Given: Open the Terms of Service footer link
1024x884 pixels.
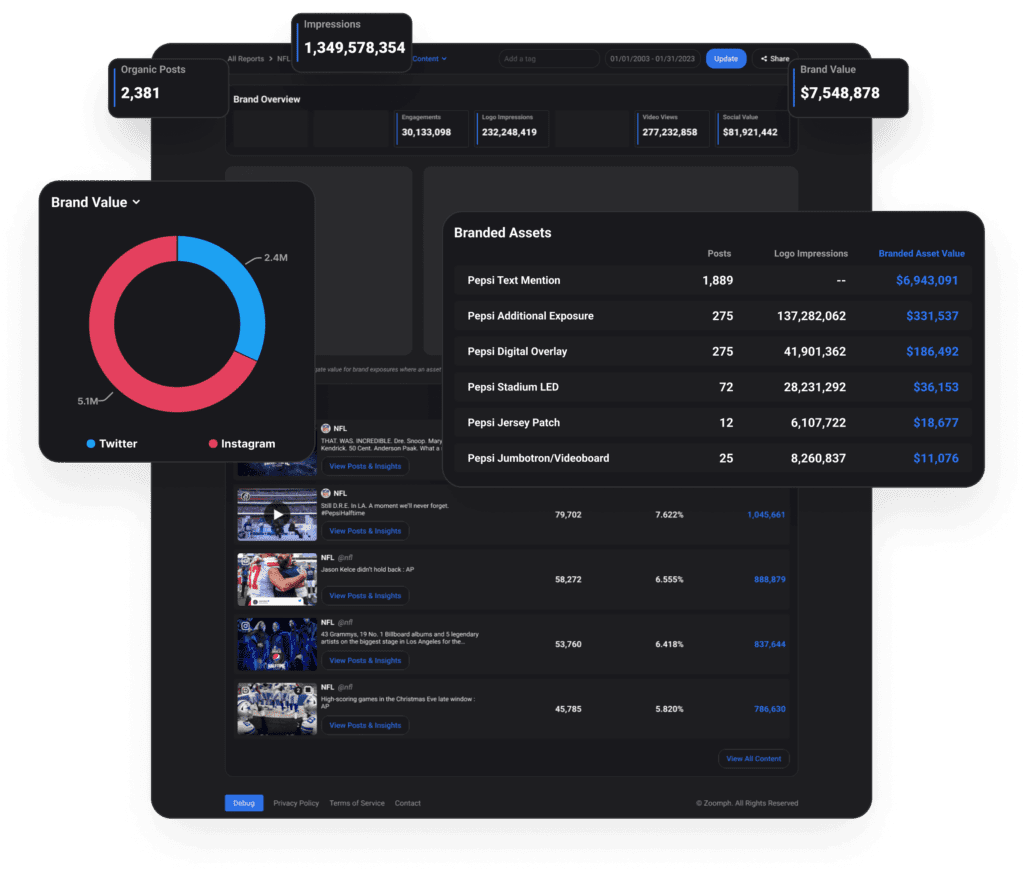Looking at the screenshot, I should pos(357,803).
